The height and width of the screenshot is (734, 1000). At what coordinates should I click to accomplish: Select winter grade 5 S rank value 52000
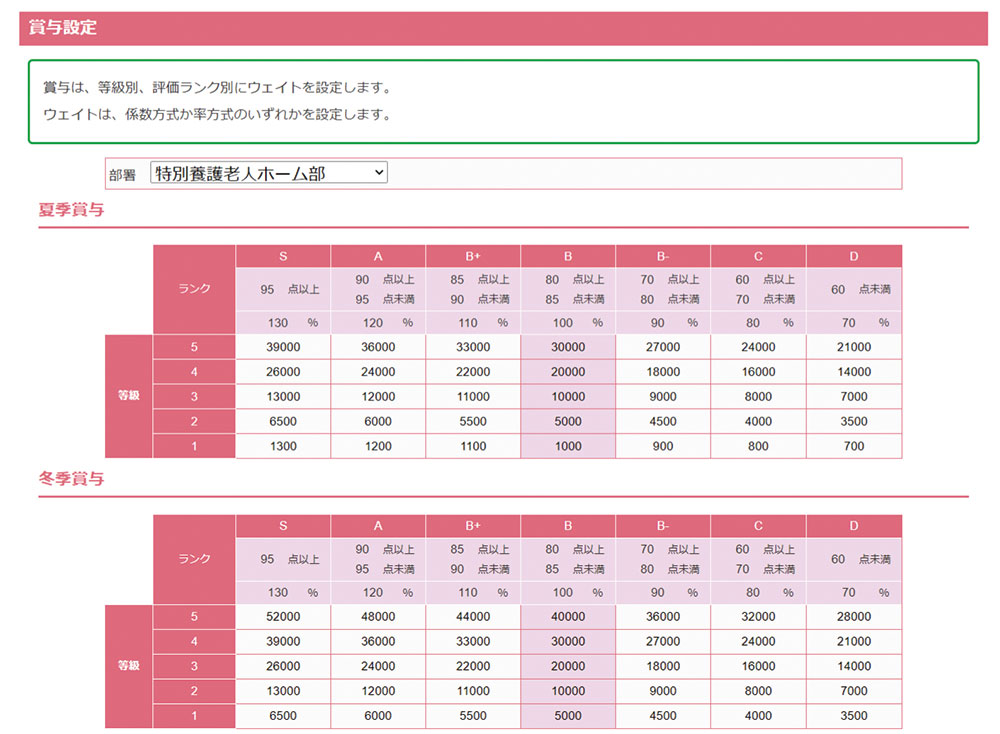(283, 617)
